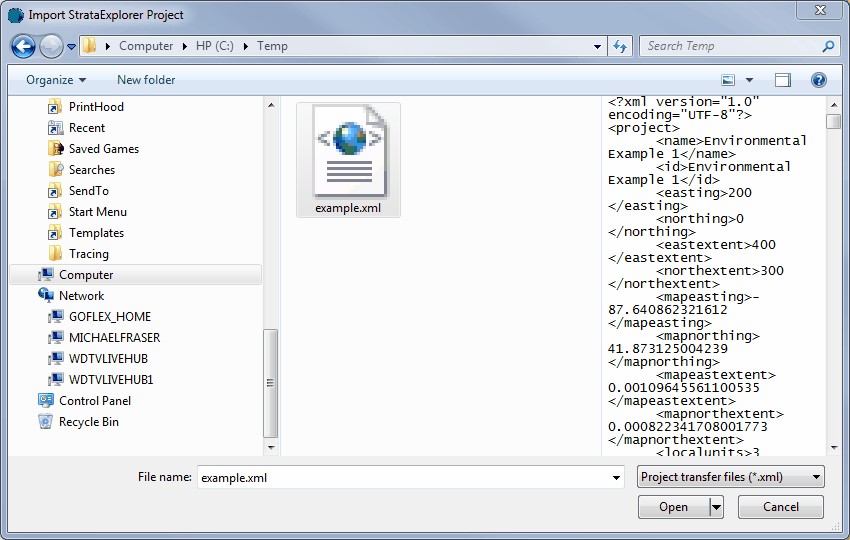
Task: Expand the Project transfer files type dropdown
Action: 730,477
